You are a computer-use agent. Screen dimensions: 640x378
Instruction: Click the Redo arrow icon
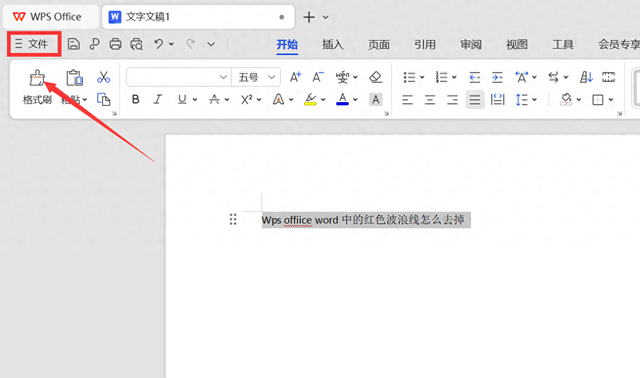(190, 44)
